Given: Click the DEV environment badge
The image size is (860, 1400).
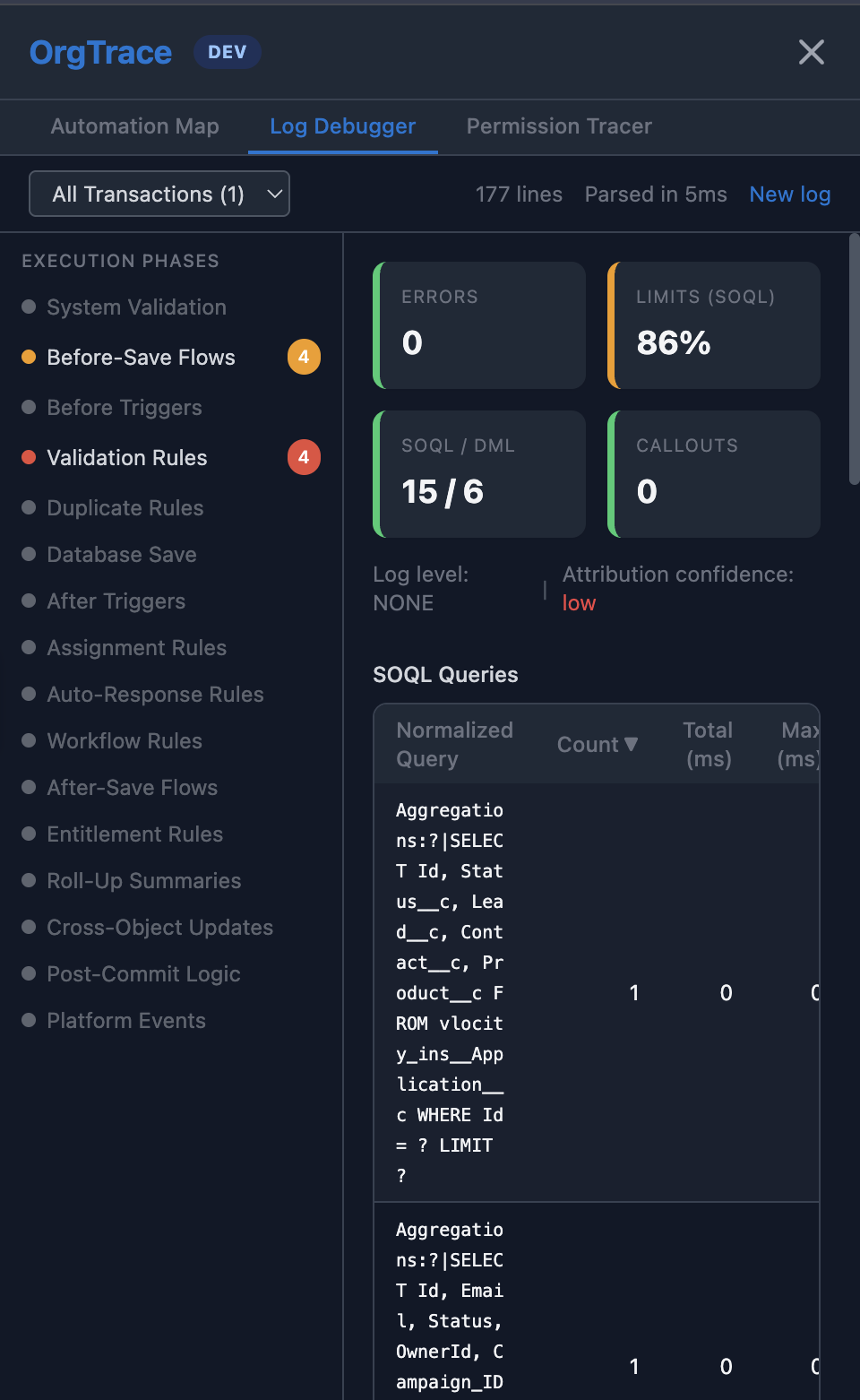Looking at the screenshot, I should pos(227,52).
